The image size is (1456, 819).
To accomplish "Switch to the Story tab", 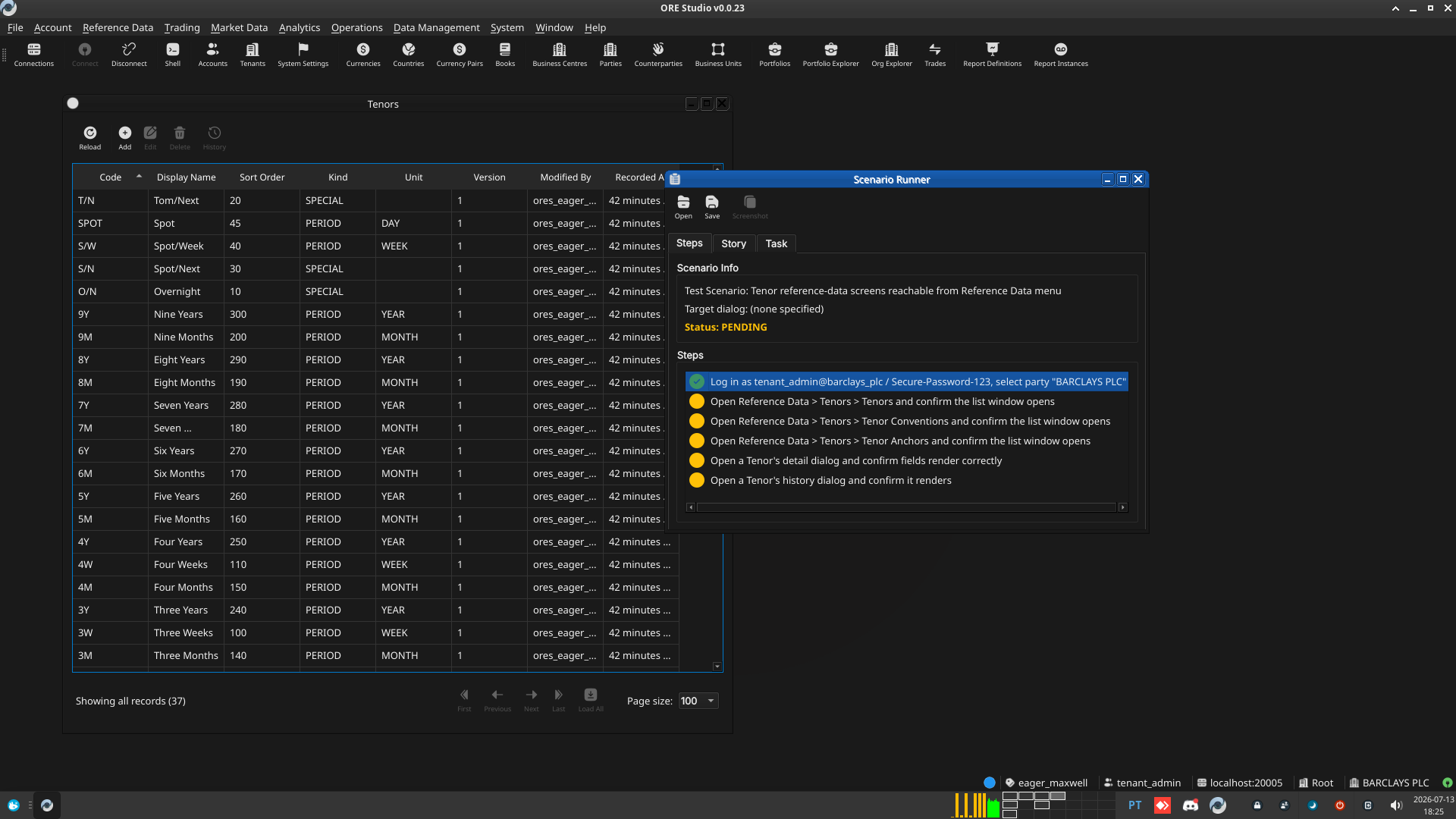I will pyautogui.click(x=733, y=243).
